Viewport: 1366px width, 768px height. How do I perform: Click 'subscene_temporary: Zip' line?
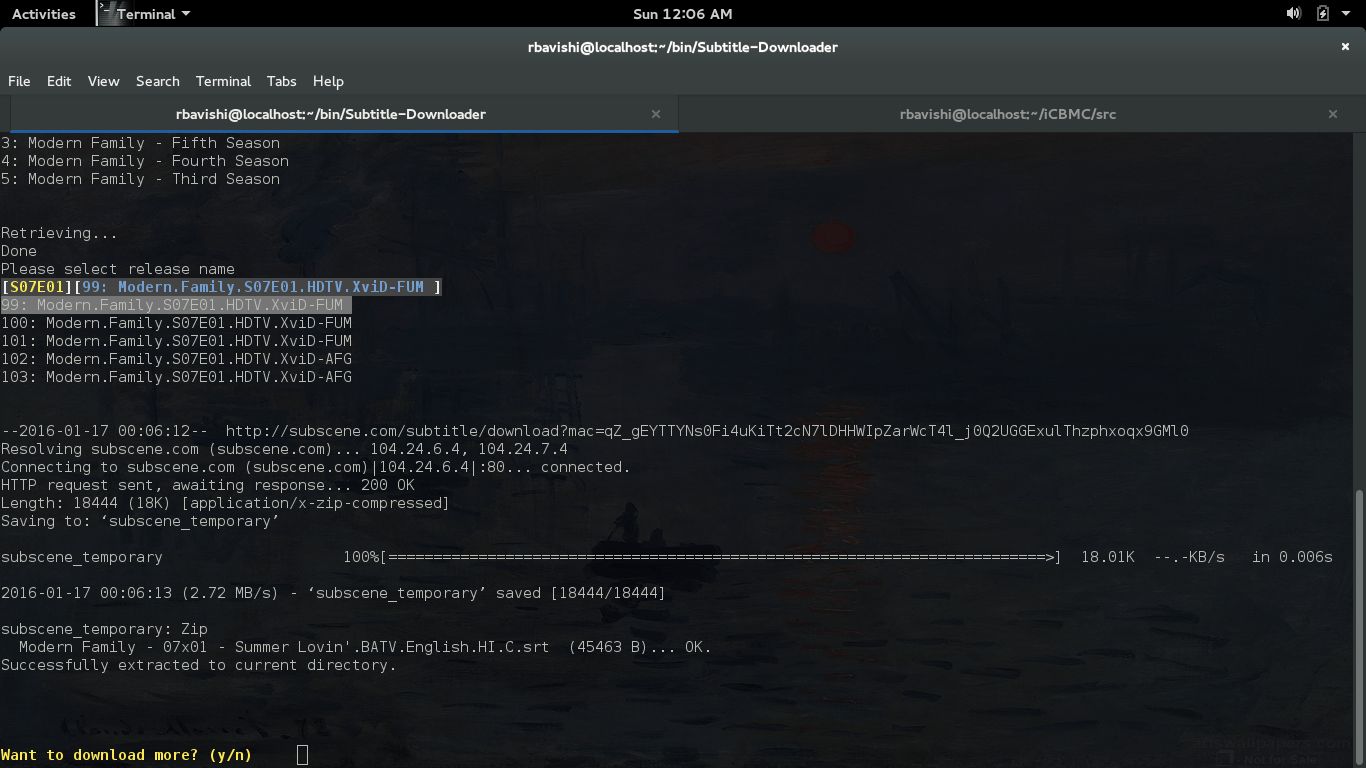104,629
